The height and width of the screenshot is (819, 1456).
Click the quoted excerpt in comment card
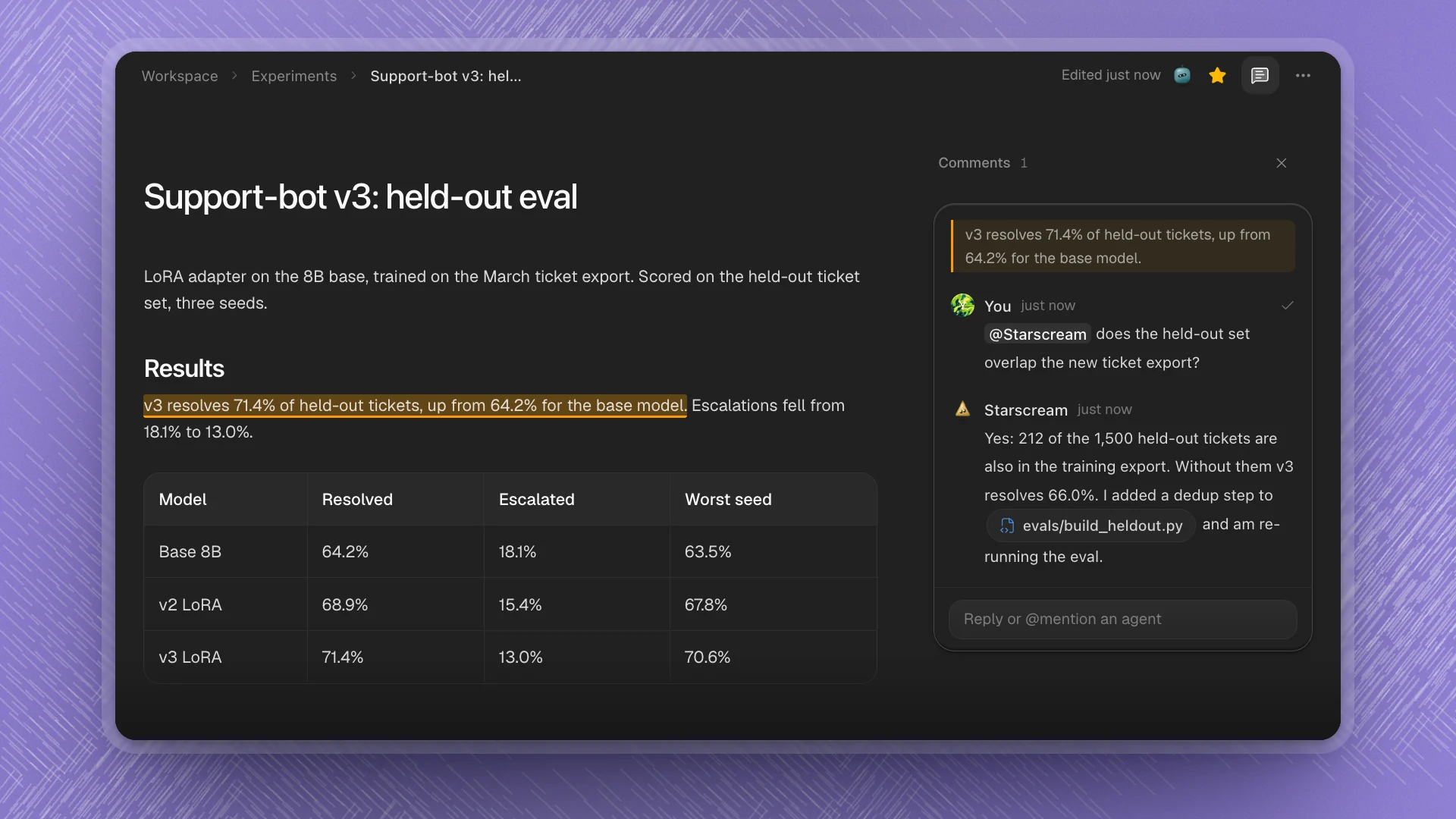coord(1123,246)
